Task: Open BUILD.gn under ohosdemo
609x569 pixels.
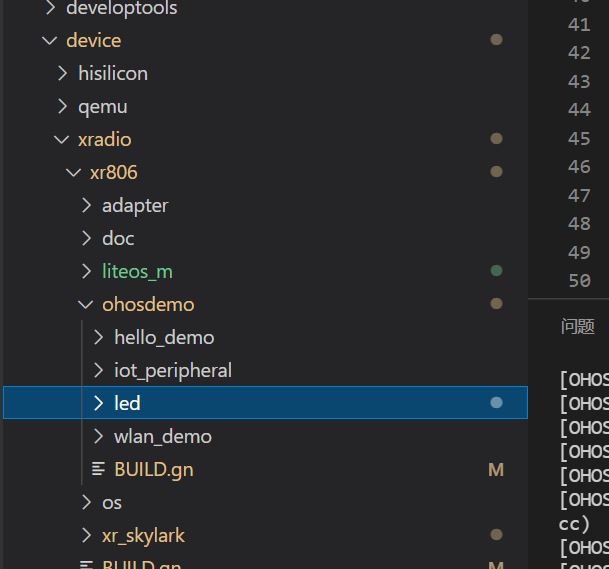Action: tap(154, 470)
